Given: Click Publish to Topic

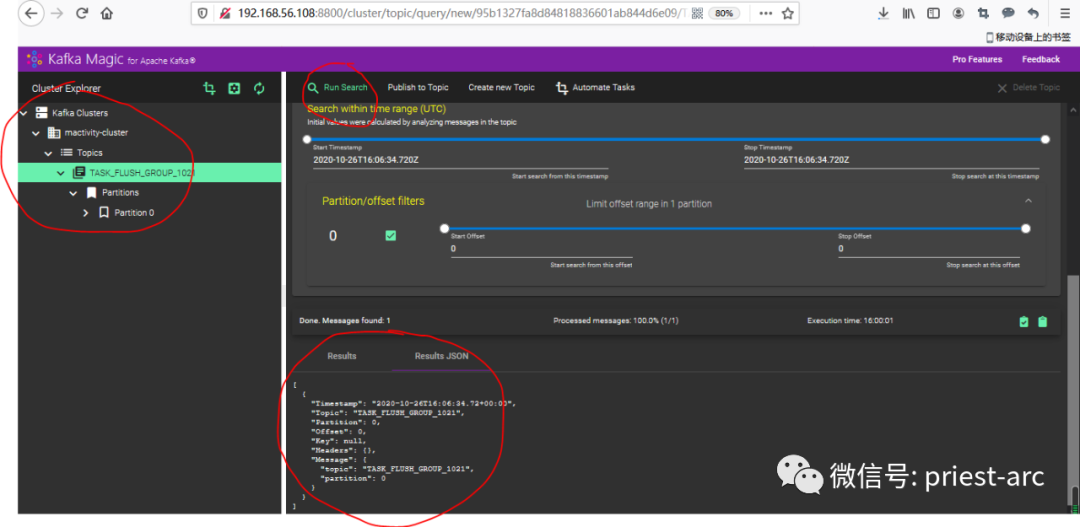Looking at the screenshot, I should (x=417, y=87).
